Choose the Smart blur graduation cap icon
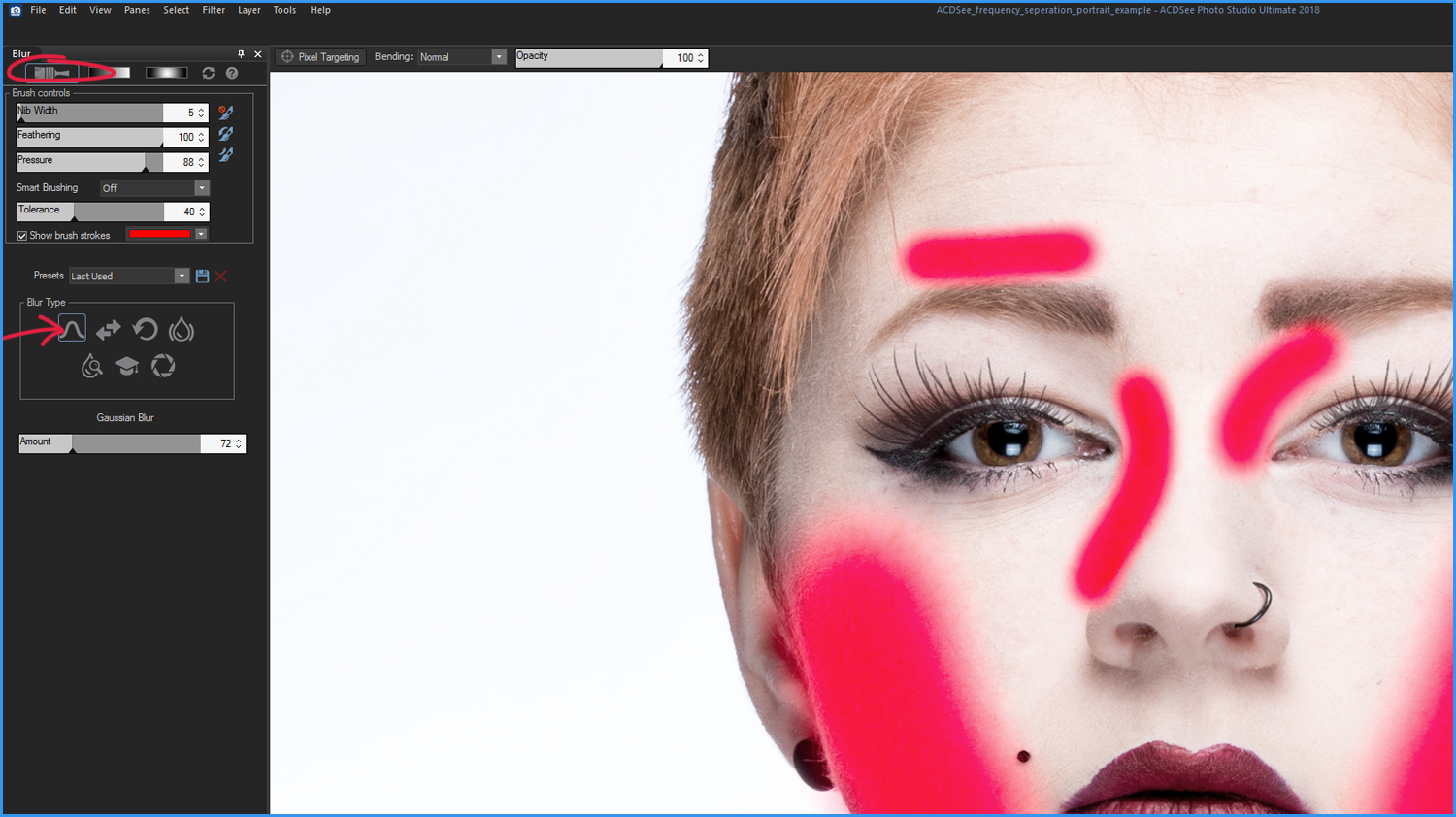 pos(127,366)
